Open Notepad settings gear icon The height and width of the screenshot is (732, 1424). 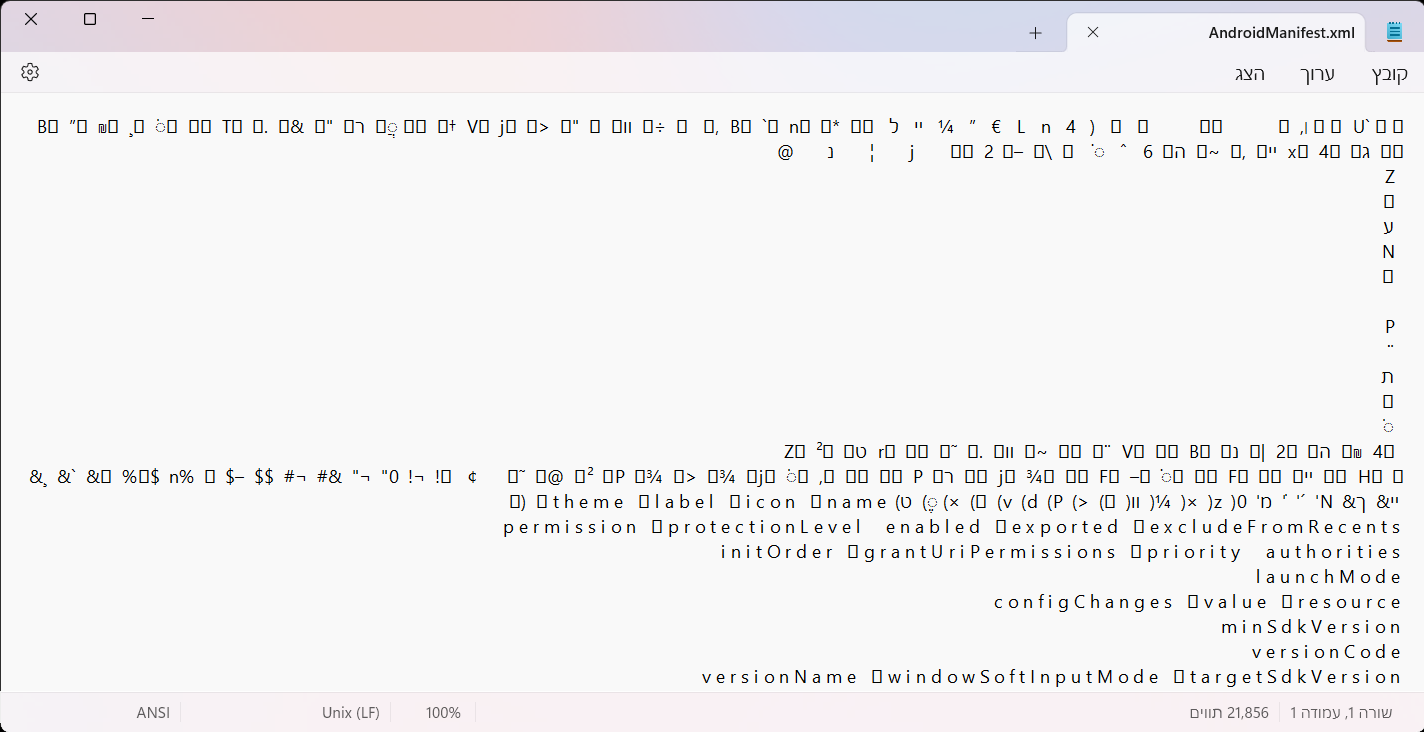[30, 72]
